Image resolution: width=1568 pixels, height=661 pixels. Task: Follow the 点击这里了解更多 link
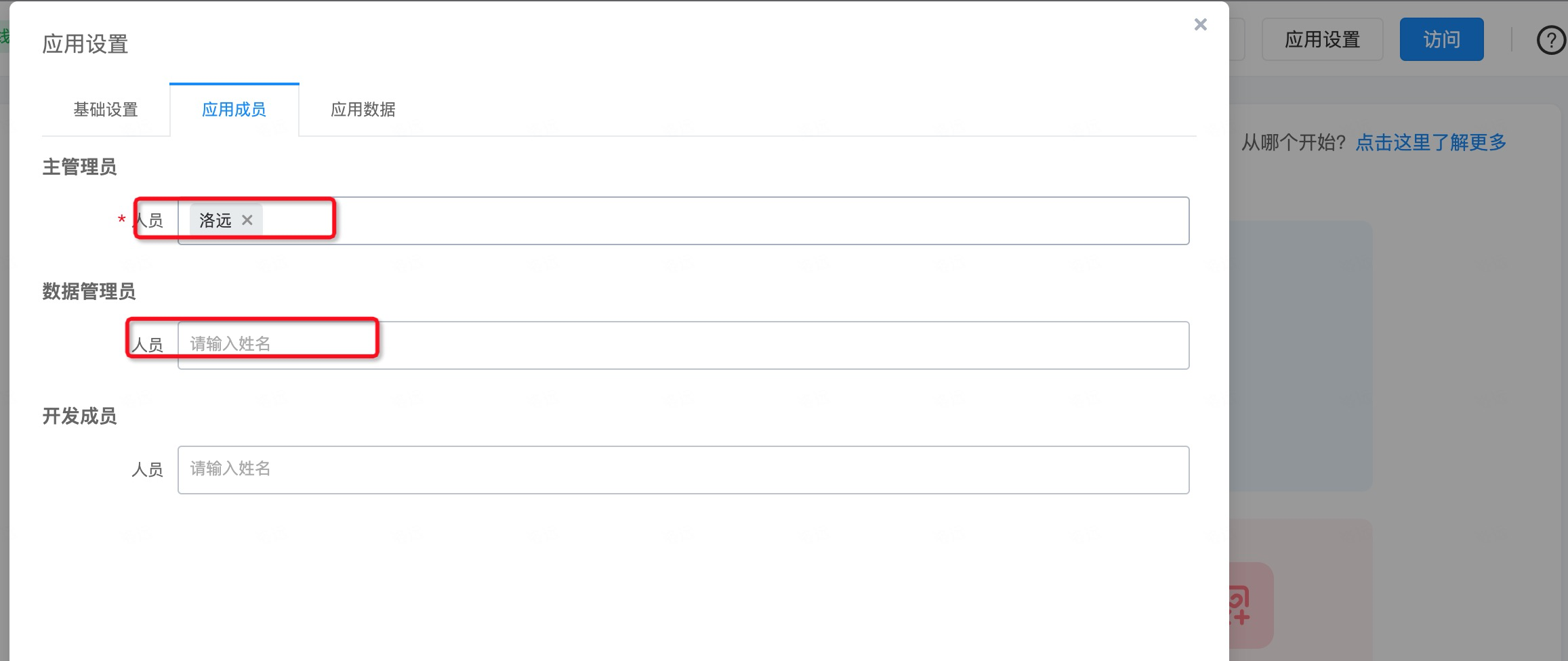tap(1430, 142)
